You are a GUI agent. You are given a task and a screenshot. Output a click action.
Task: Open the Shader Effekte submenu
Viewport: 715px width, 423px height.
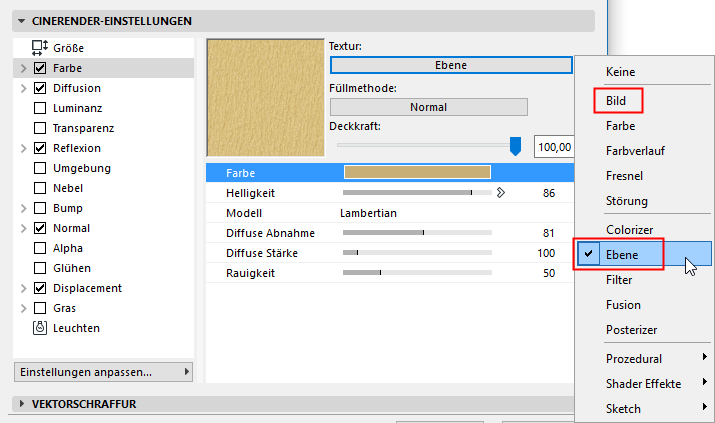coord(643,384)
